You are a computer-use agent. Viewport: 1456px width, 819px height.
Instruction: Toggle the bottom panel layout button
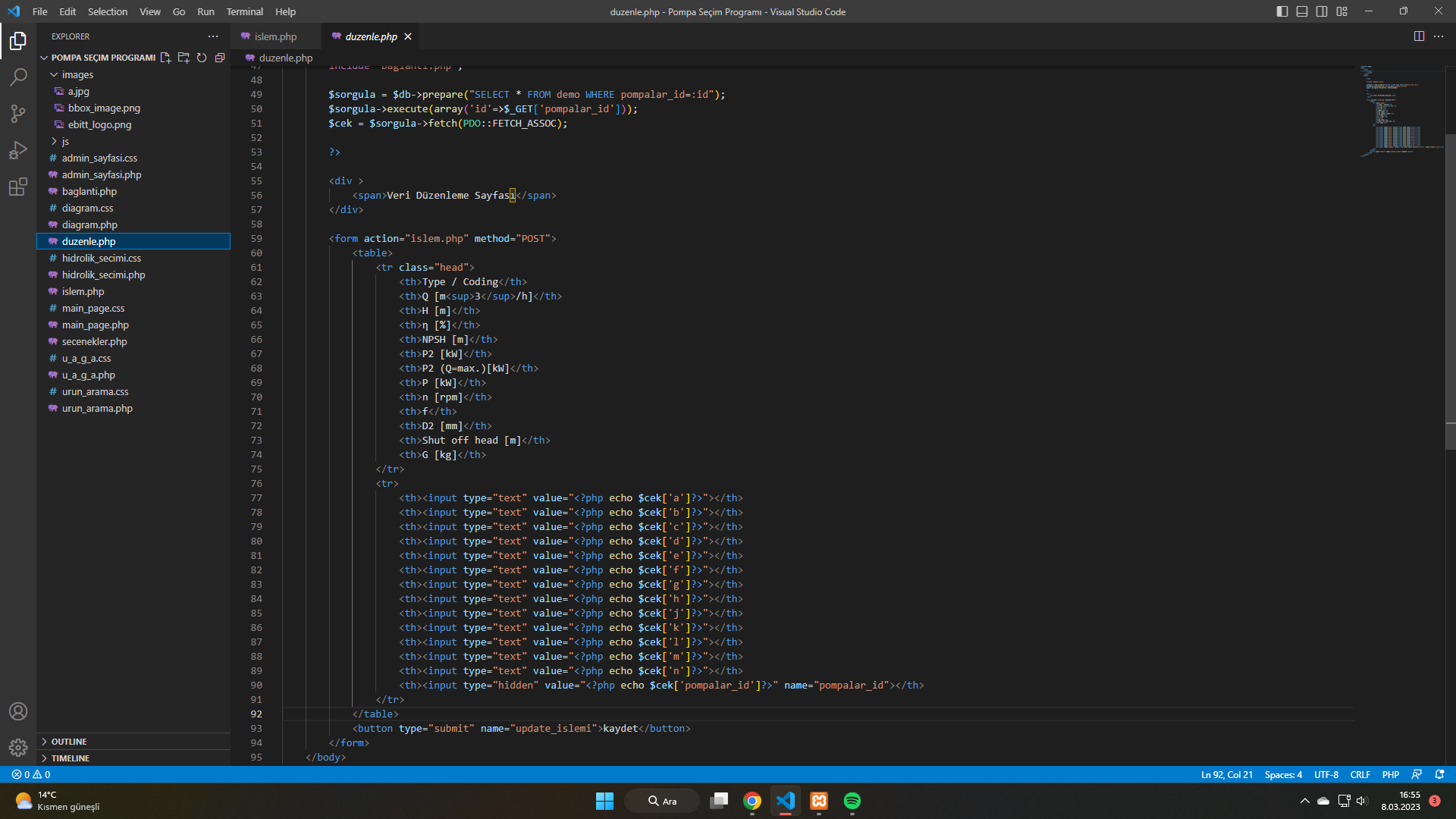pyautogui.click(x=1302, y=11)
